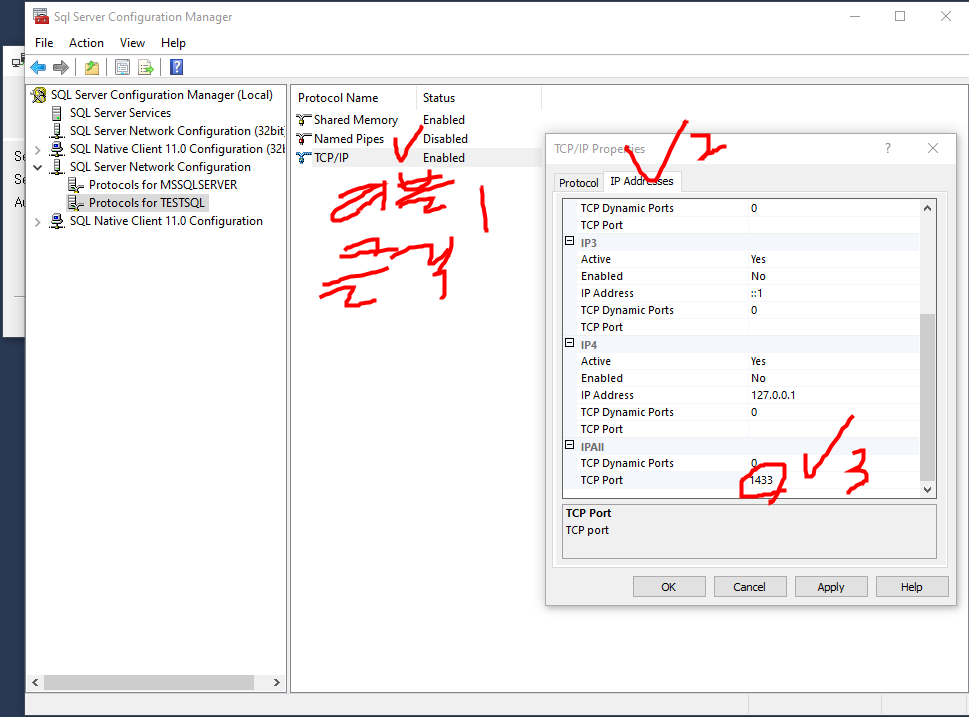Image resolution: width=969 pixels, height=717 pixels.
Task: Click the properties grid scroll-up arrow
Action: (927, 208)
